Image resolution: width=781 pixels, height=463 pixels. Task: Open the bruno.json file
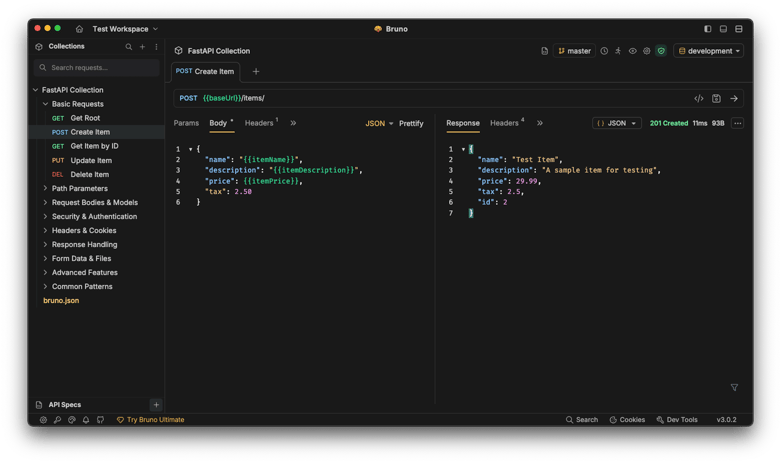tap(61, 301)
